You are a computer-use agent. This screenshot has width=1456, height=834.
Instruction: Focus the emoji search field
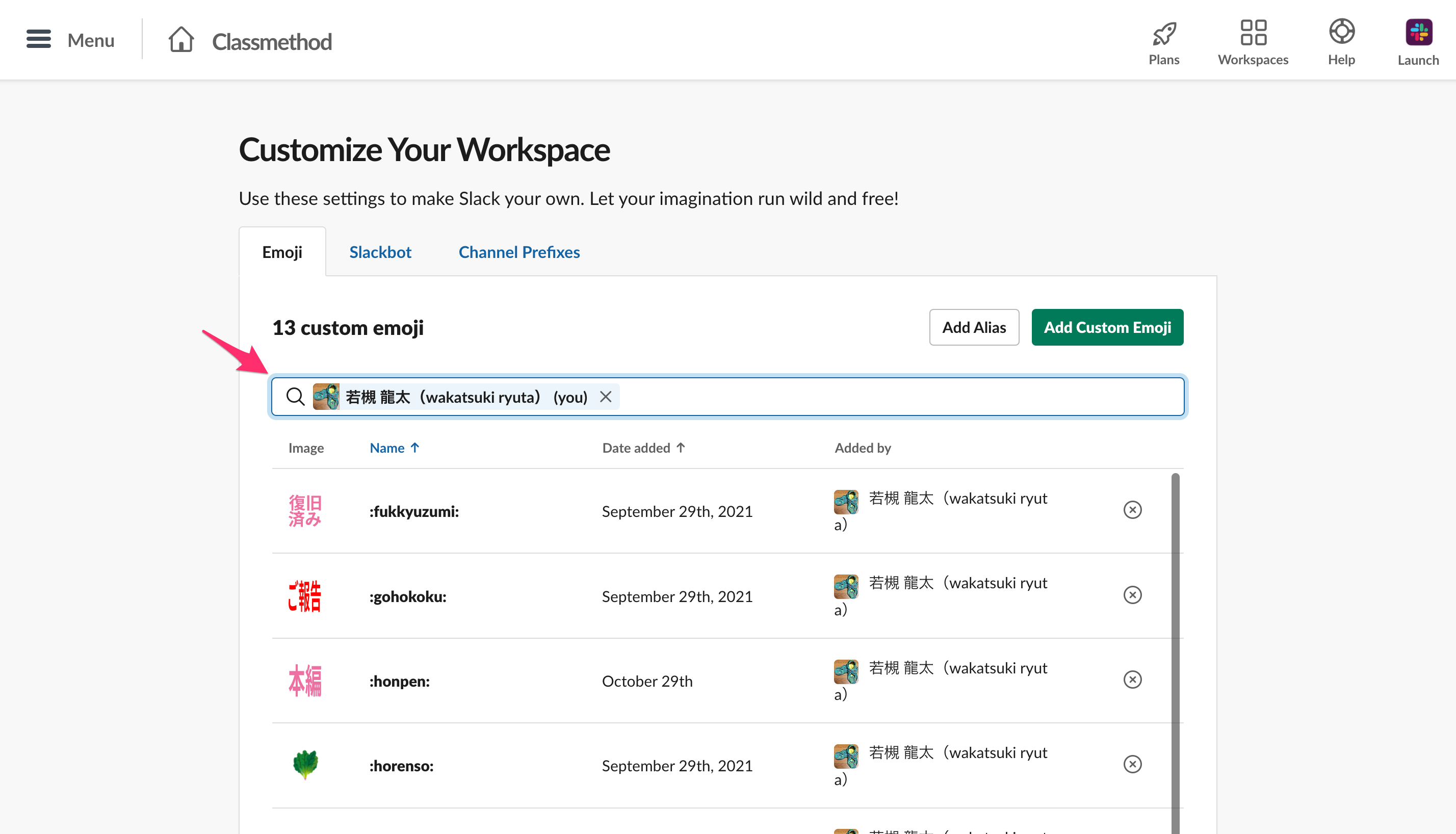coord(727,397)
